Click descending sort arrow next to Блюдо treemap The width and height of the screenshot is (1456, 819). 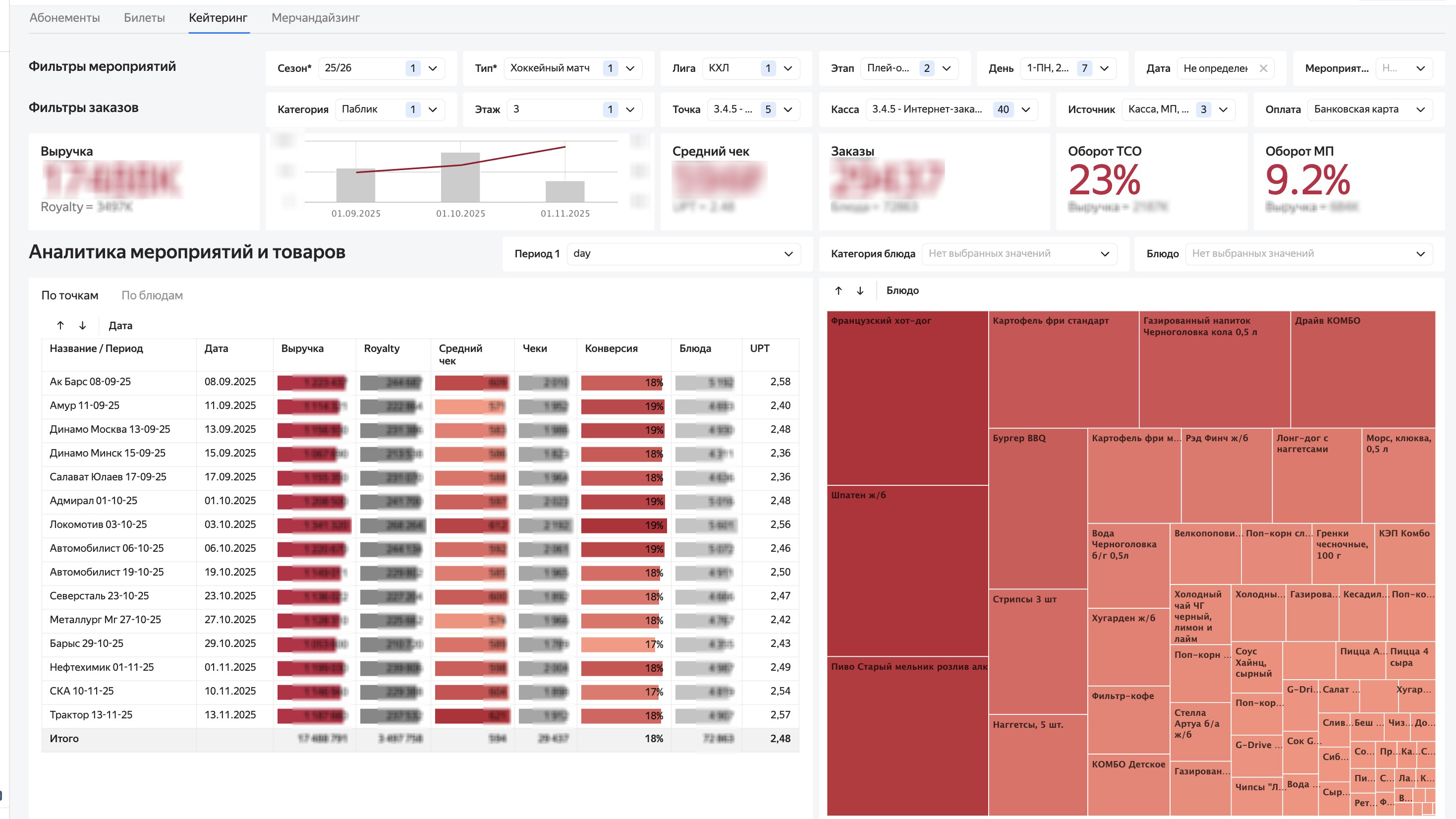click(x=860, y=291)
